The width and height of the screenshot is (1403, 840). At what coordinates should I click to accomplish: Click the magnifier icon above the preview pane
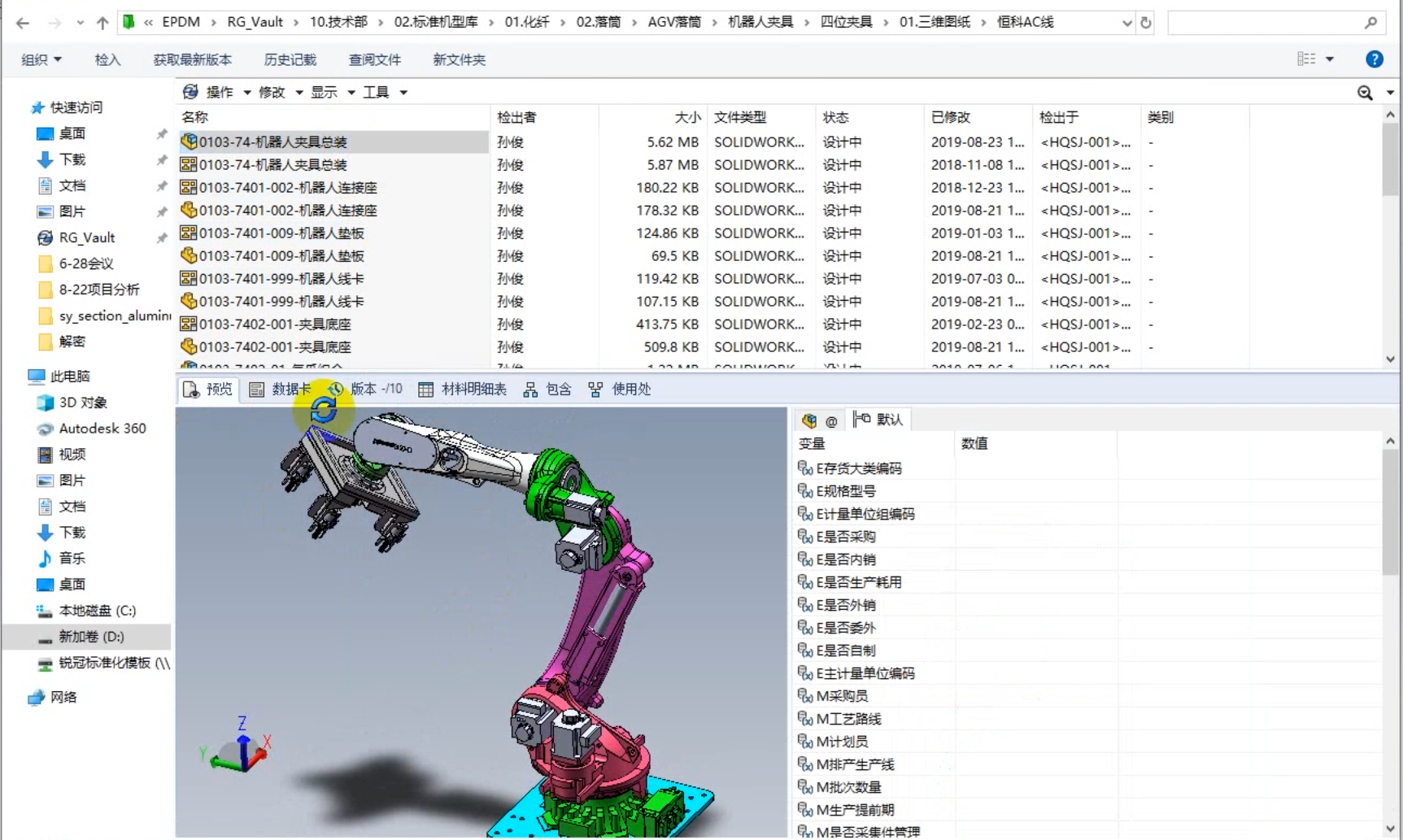(x=1365, y=93)
